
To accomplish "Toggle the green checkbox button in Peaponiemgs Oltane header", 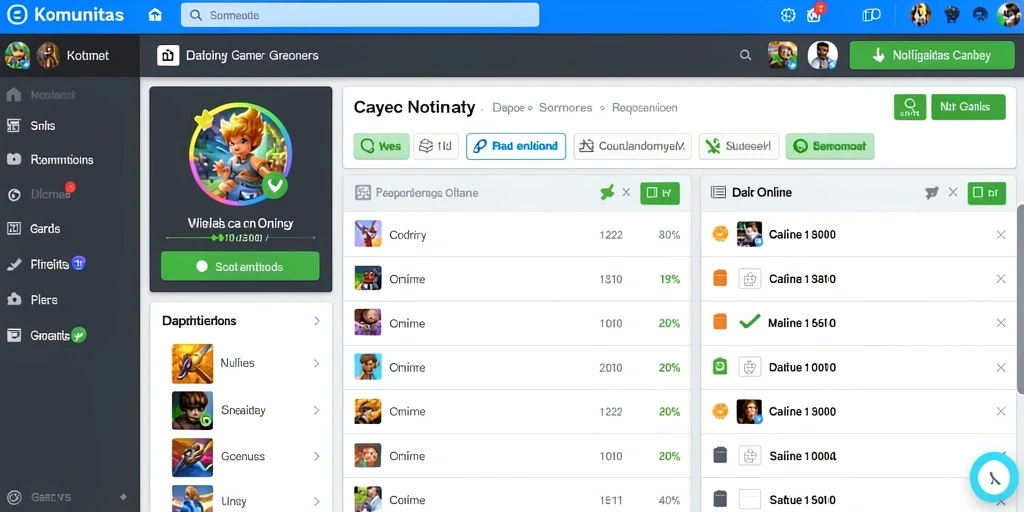I will pos(660,193).
